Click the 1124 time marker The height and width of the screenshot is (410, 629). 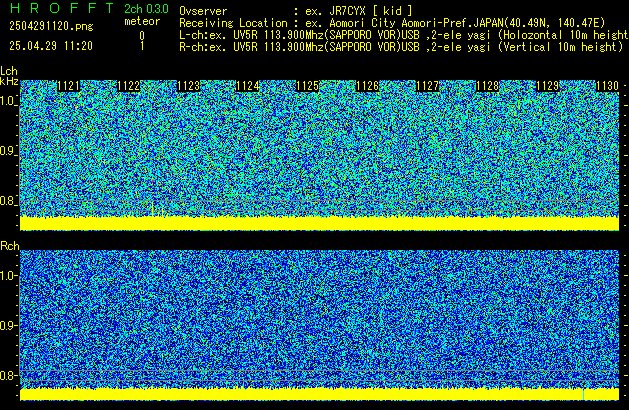click(x=248, y=86)
